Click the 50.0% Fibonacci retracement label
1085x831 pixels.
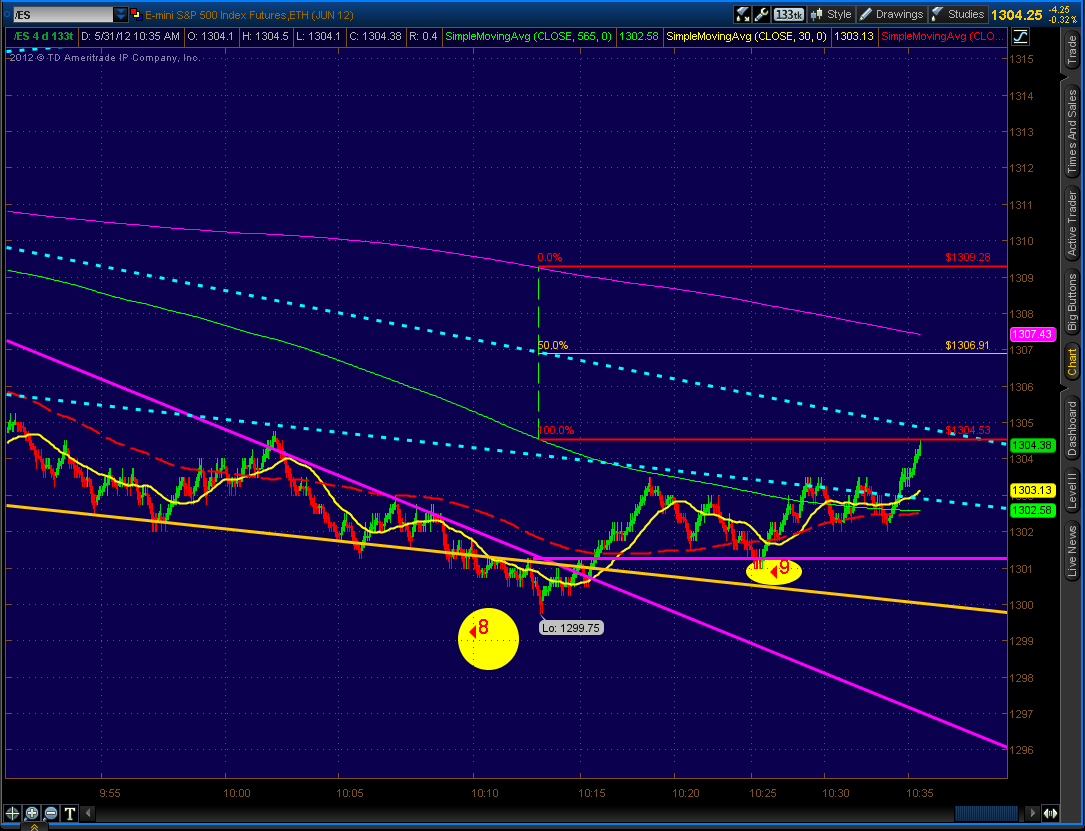pos(553,345)
